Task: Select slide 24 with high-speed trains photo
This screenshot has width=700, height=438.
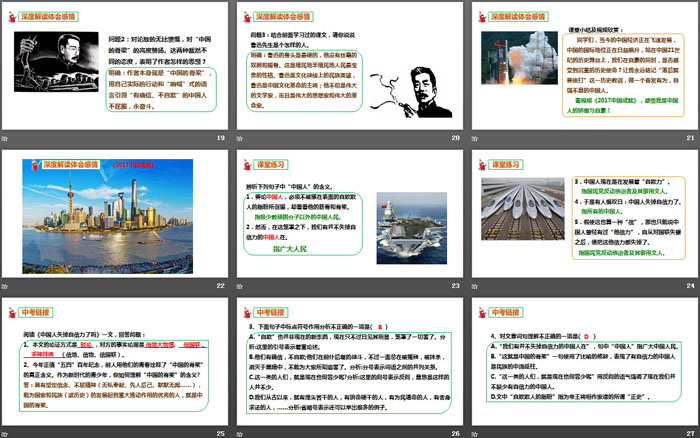Action: click(585, 213)
